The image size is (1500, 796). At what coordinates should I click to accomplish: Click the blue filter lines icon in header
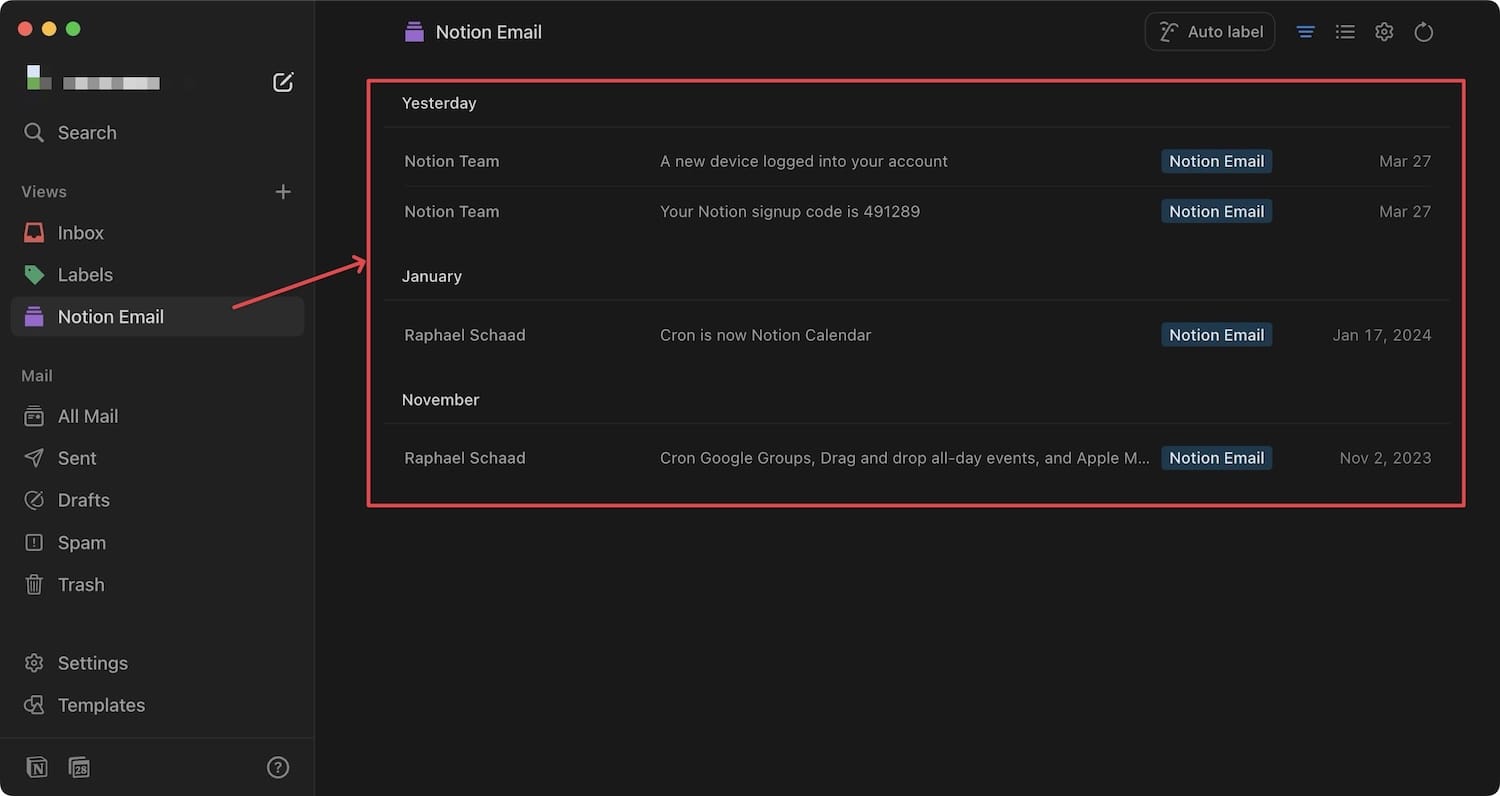click(x=1305, y=32)
